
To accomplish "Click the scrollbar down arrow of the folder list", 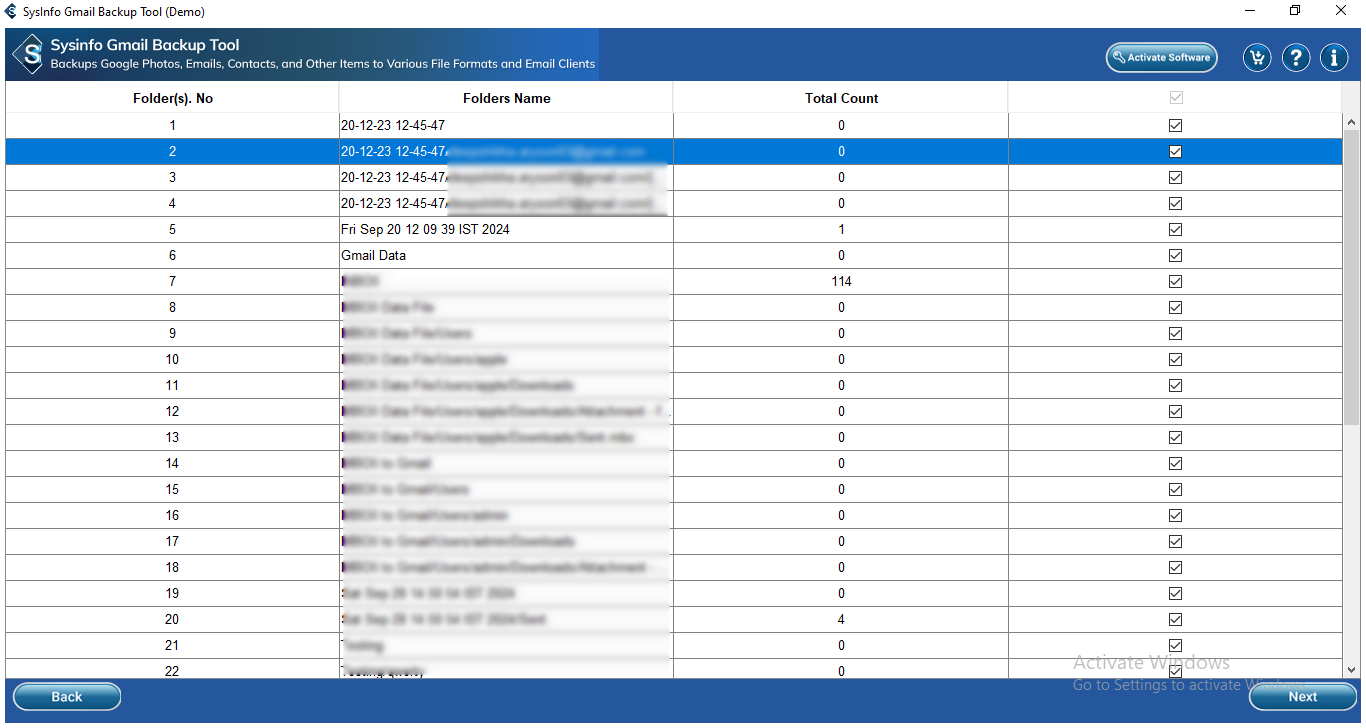I will tap(1351, 670).
